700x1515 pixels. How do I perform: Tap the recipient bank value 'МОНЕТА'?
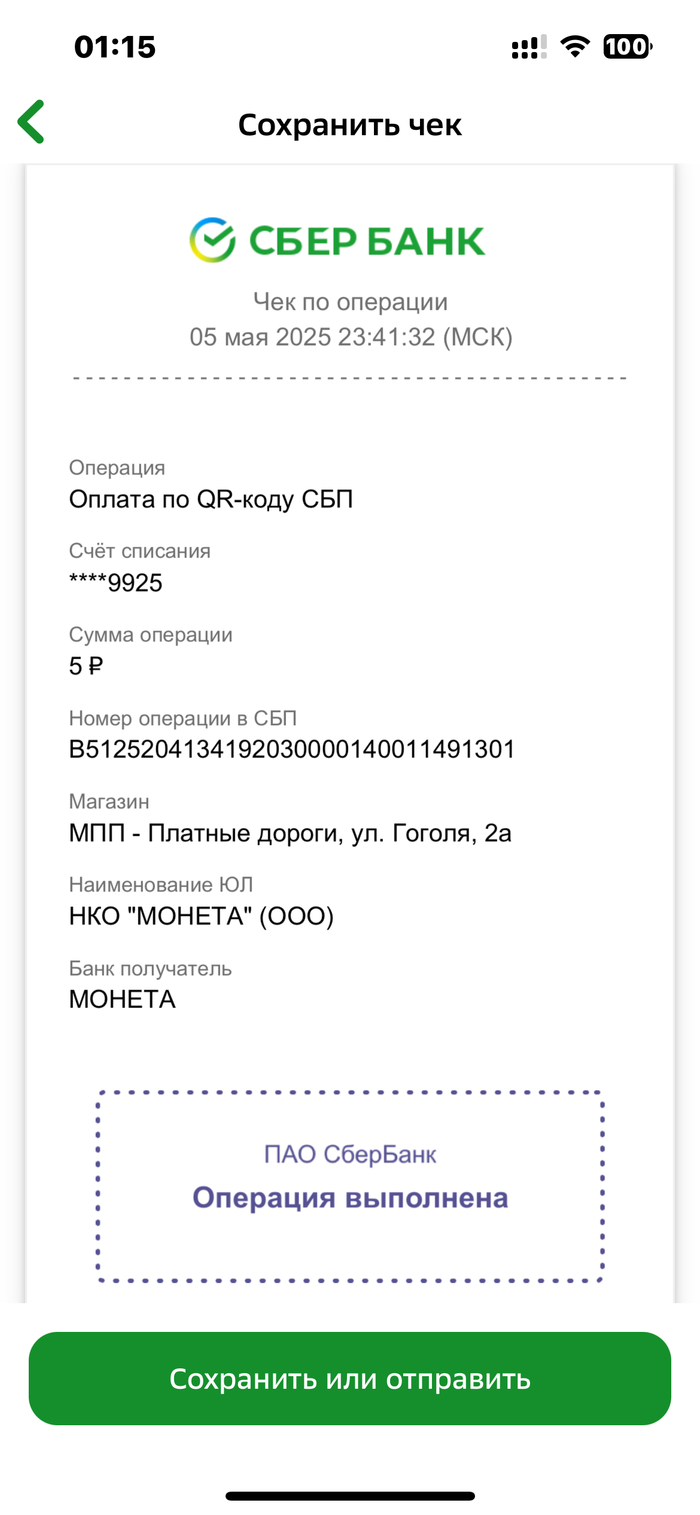(x=122, y=998)
